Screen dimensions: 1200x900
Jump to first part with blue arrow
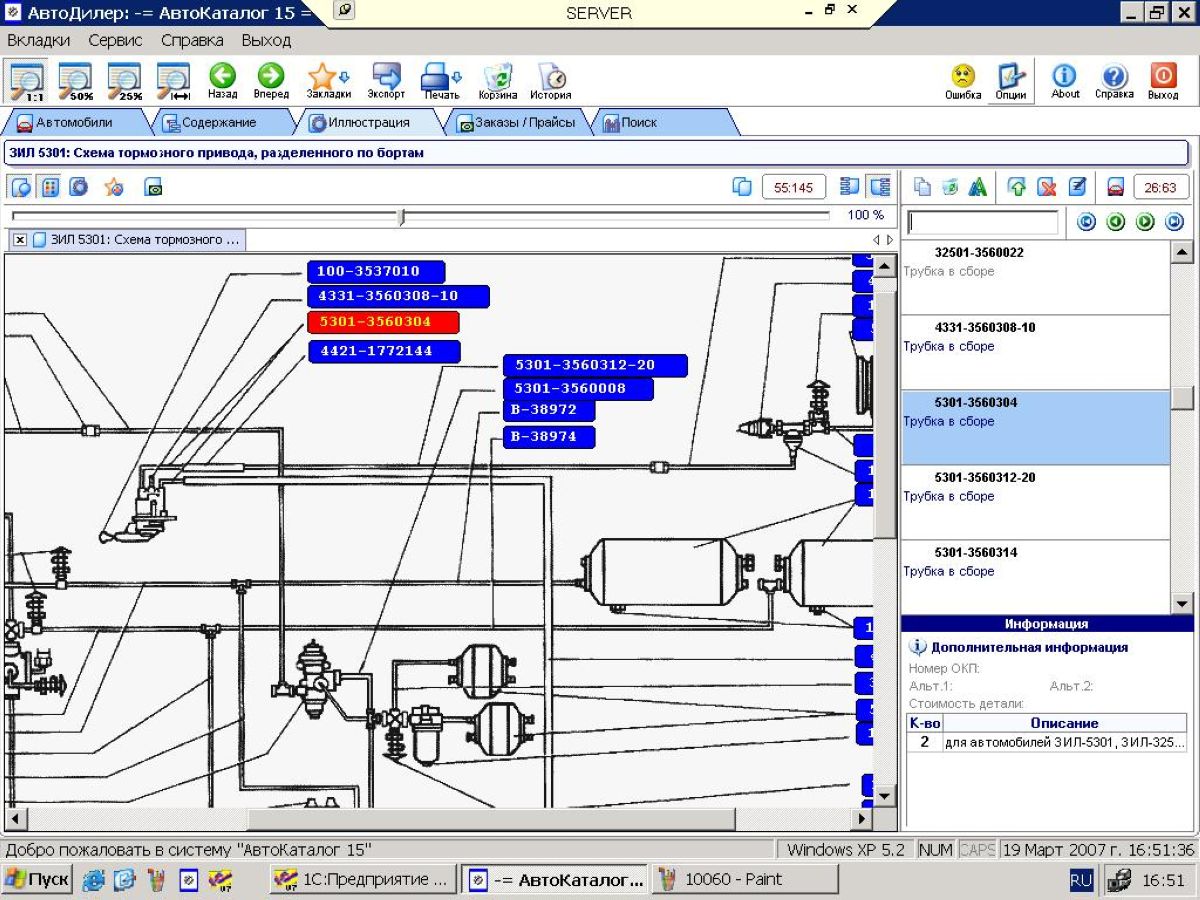(x=1086, y=222)
